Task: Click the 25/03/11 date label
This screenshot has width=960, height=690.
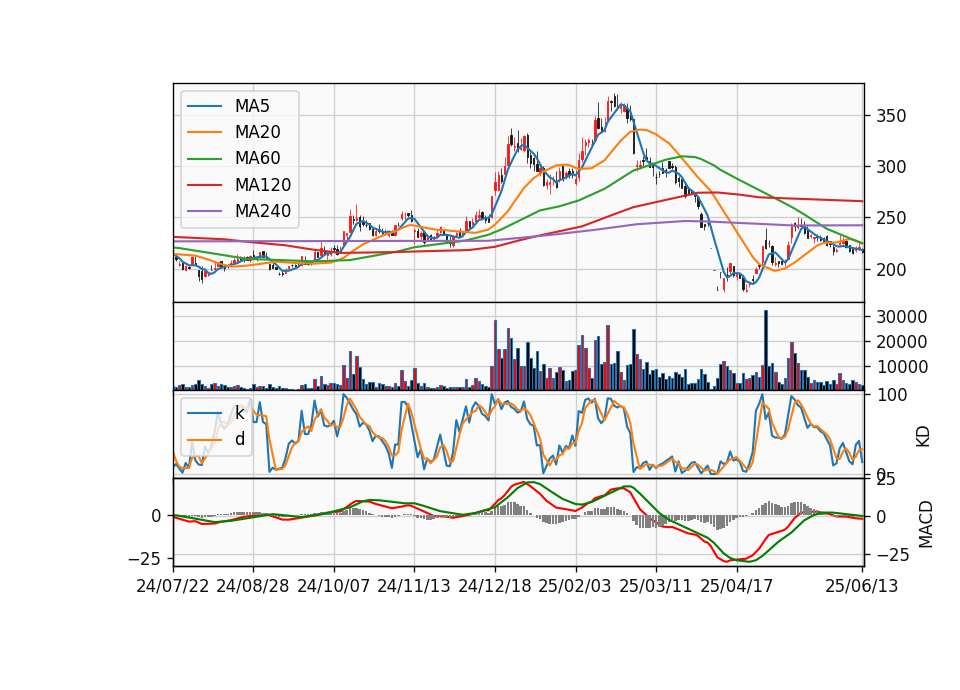Action: 656,586
